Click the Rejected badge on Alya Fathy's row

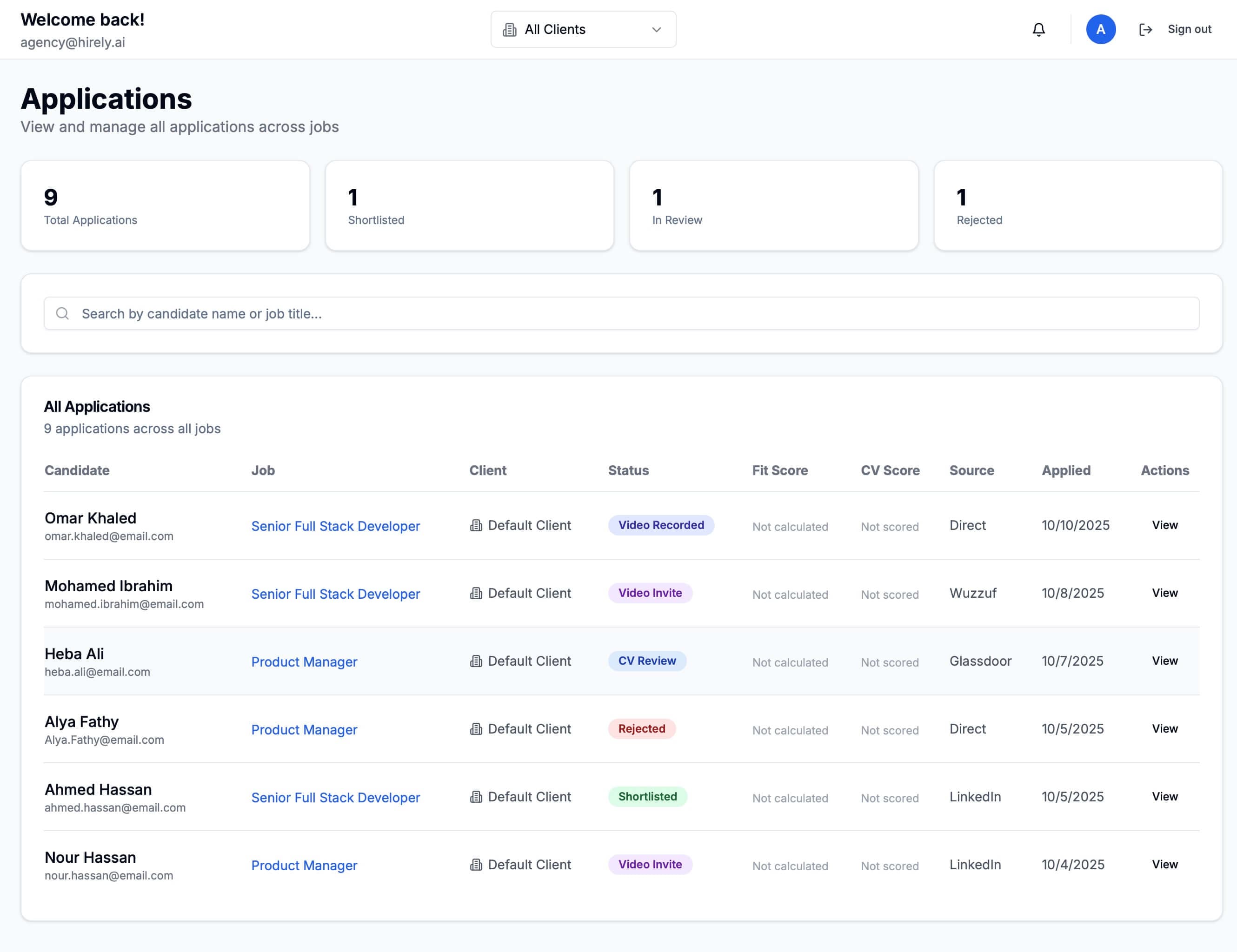point(641,729)
